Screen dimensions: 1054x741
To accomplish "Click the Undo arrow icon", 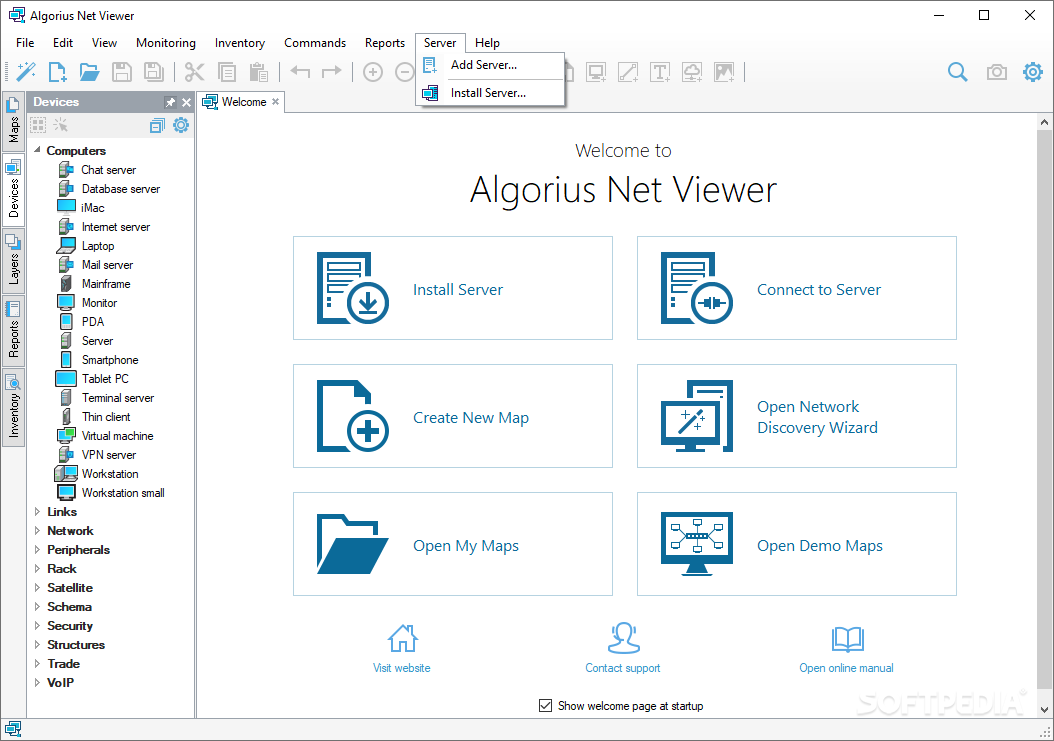I will 300,71.
